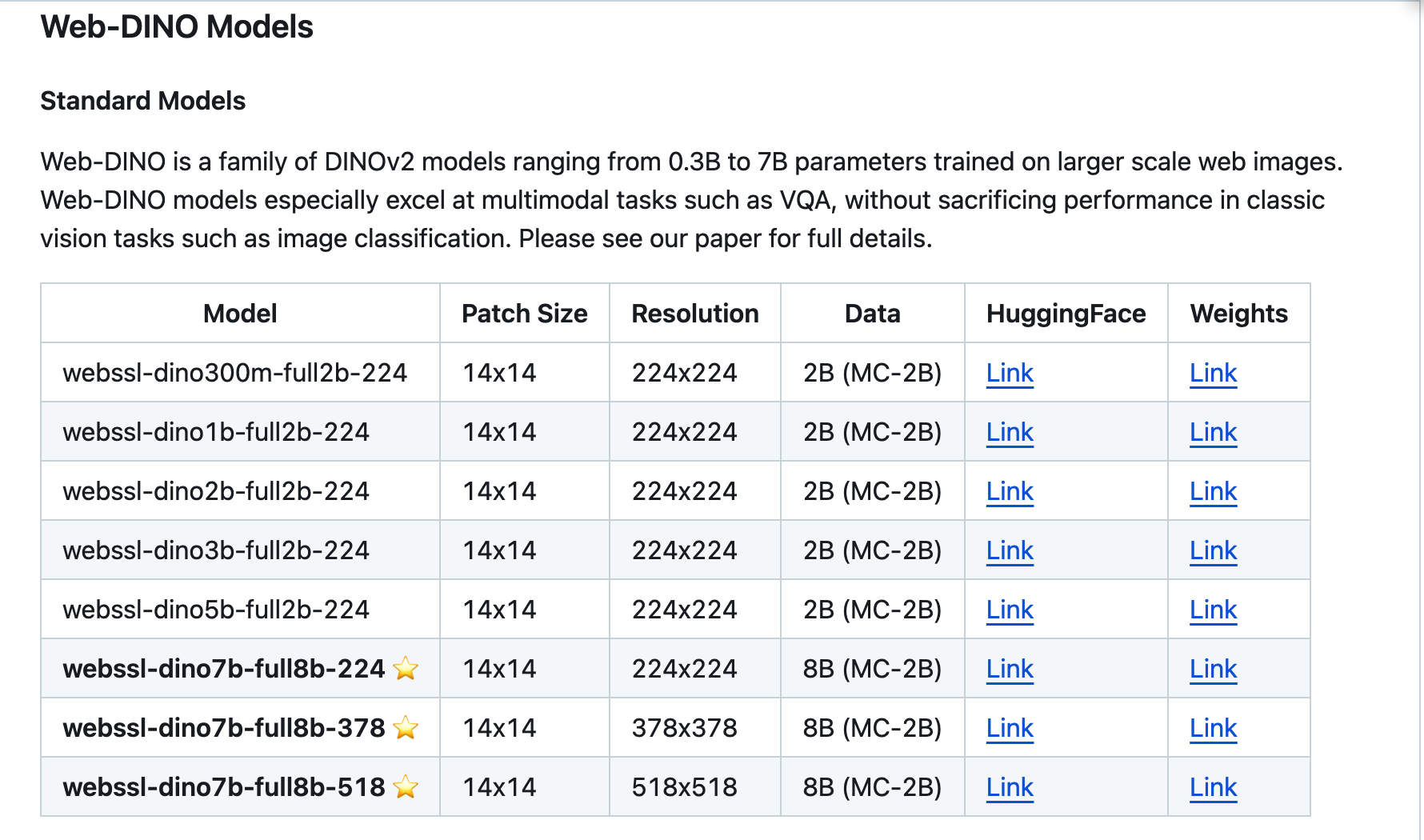
Task: Select bold model name webssl-dino7b-full8b-378
Action: click(x=224, y=728)
